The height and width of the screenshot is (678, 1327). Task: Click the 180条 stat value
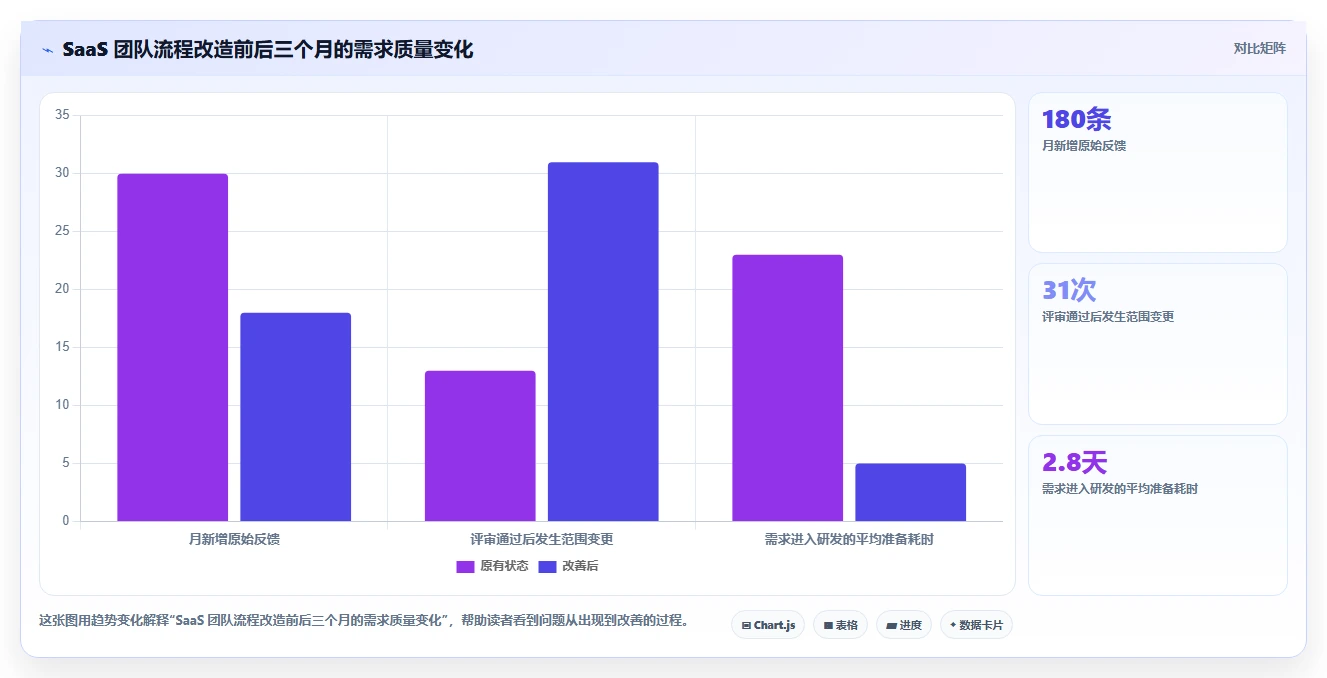[1076, 119]
